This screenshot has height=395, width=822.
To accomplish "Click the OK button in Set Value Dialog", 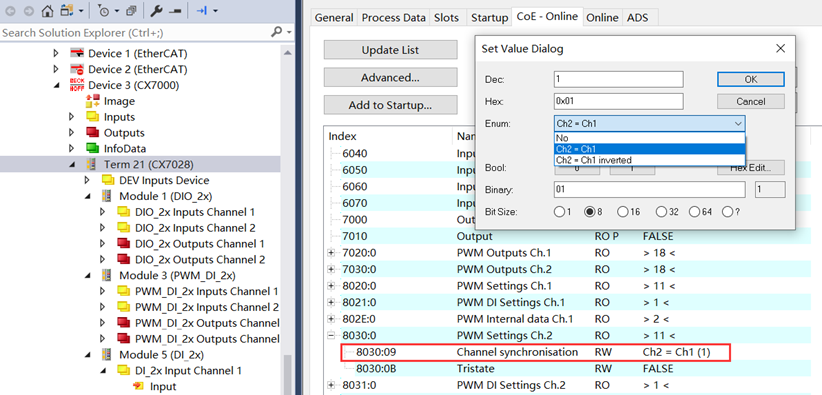I will coord(751,79).
